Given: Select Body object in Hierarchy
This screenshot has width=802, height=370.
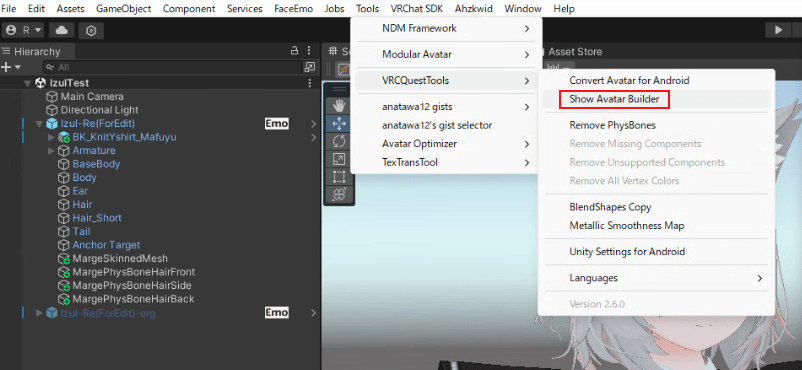Looking at the screenshot, I should [84, 178].
